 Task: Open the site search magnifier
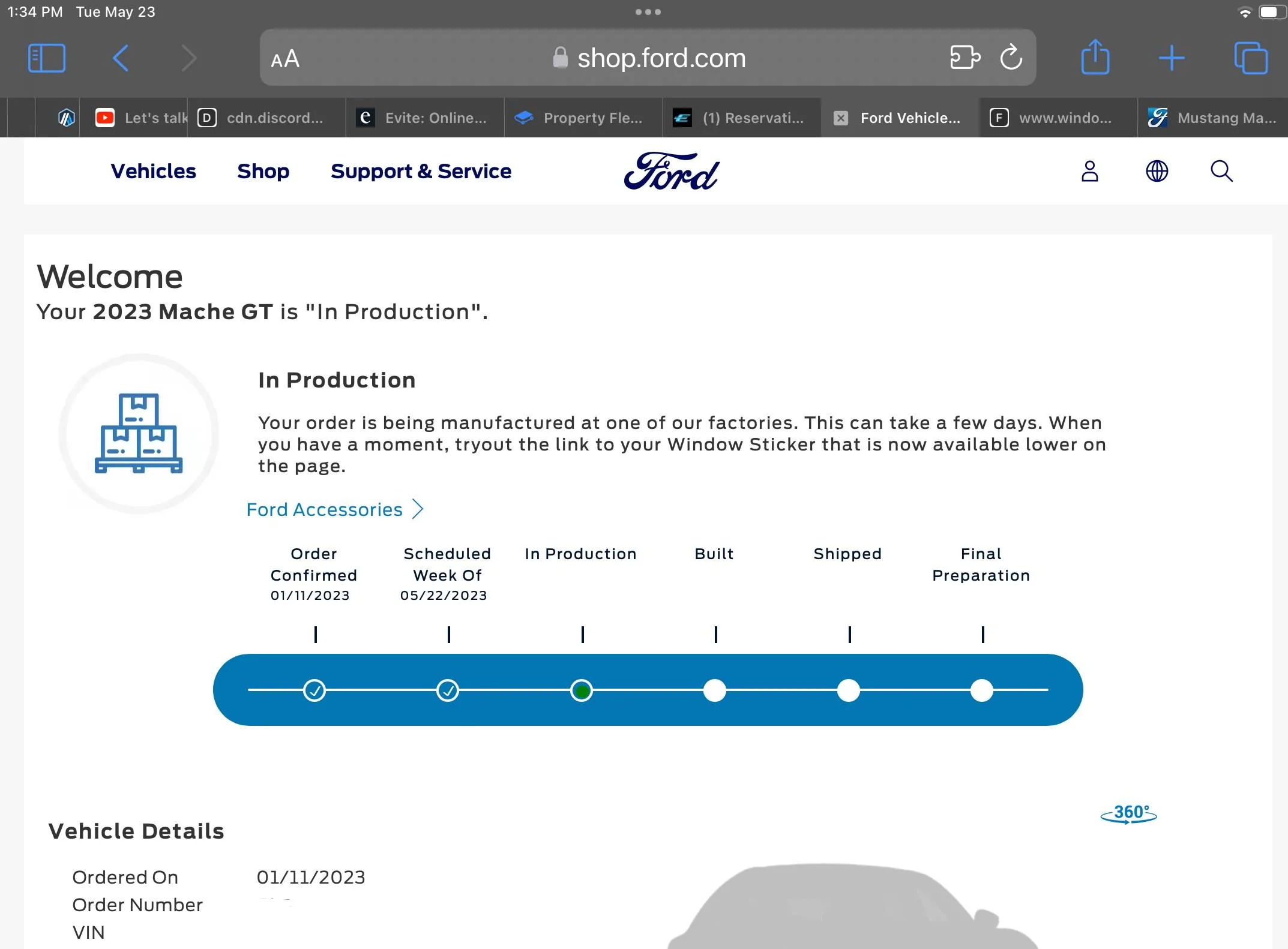(x=1221, y=171)
